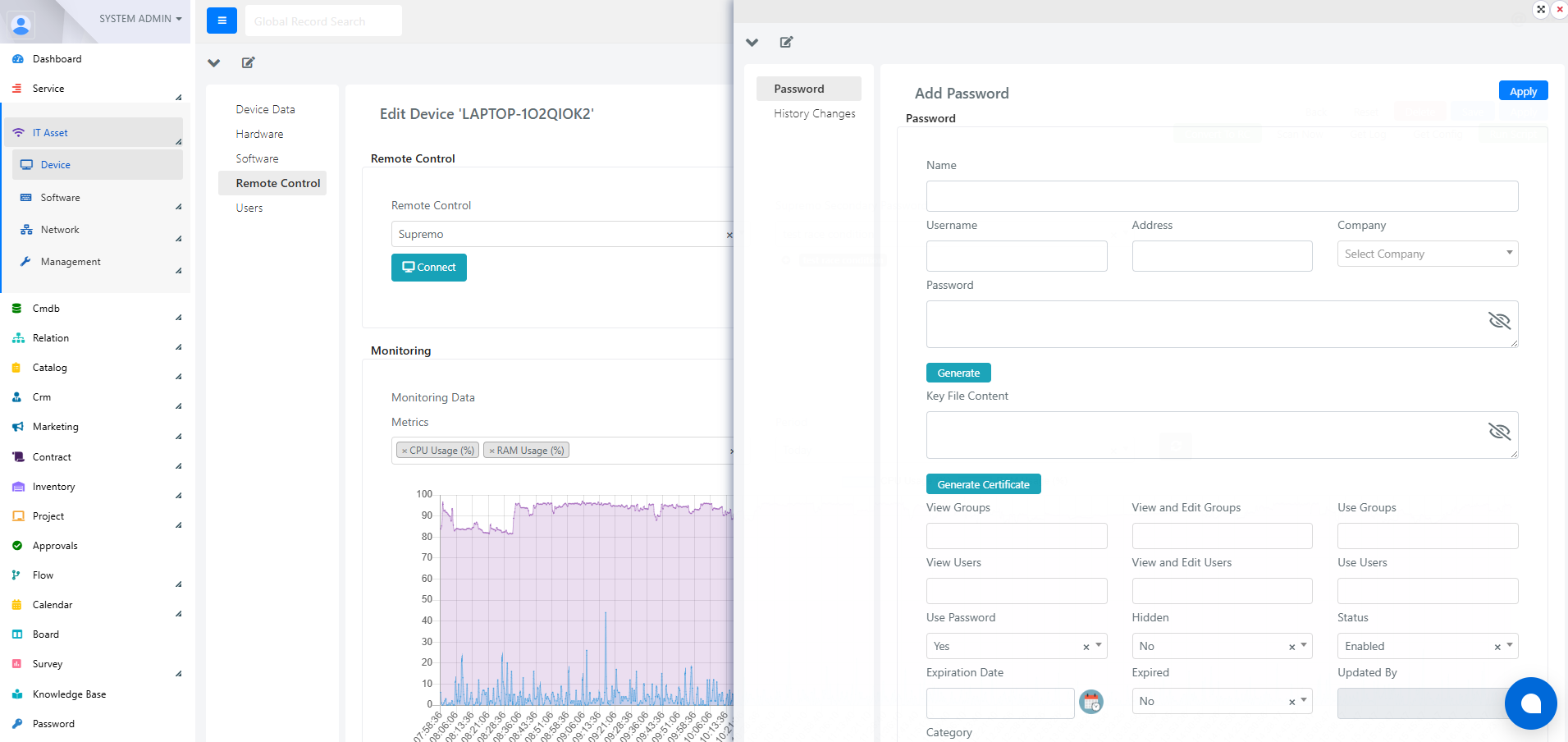Click the Dashboard sidebar icon
1568x742 pixels.
(x=18, y=59)
